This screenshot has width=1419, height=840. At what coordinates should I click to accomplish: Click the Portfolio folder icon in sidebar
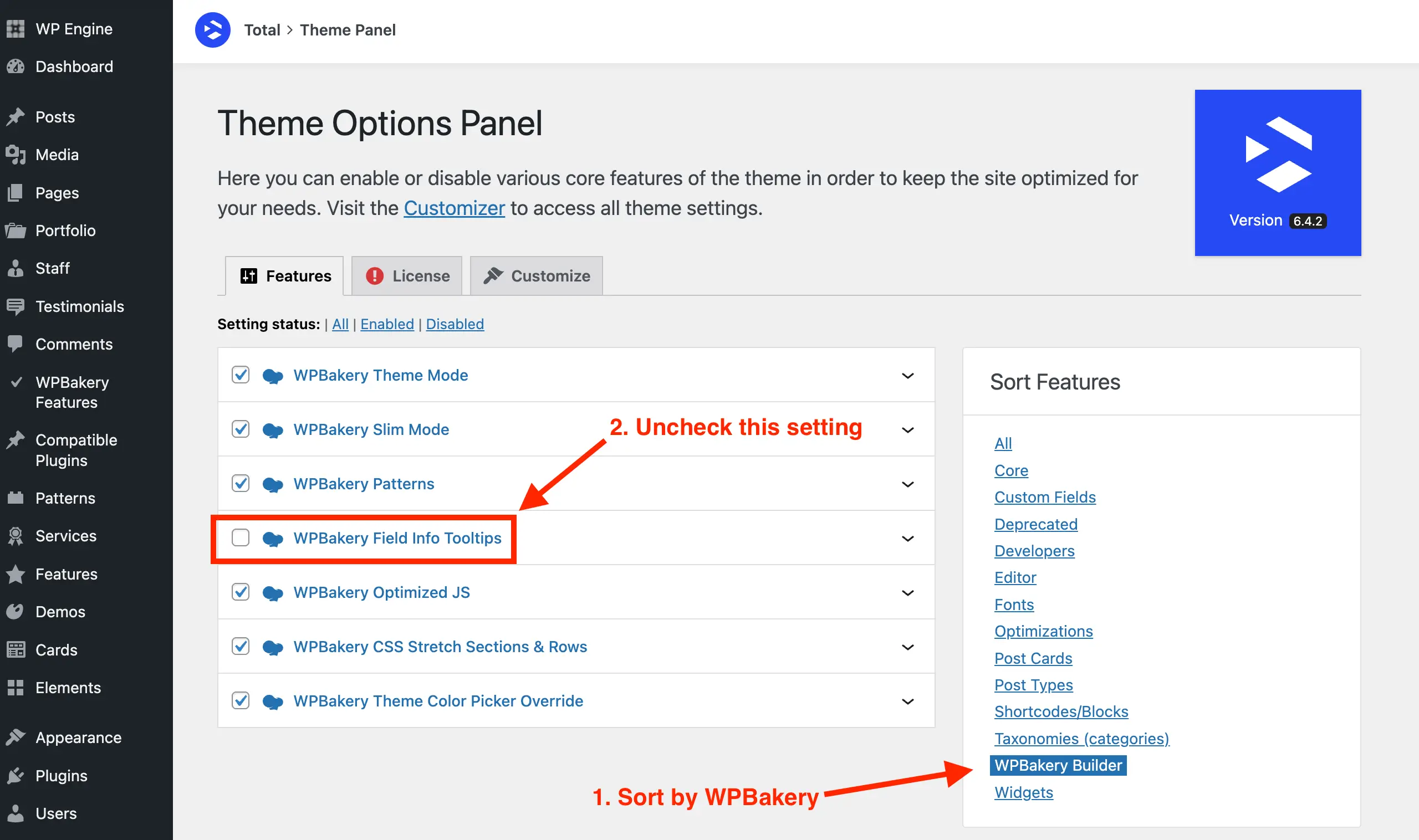click(16, 231)
